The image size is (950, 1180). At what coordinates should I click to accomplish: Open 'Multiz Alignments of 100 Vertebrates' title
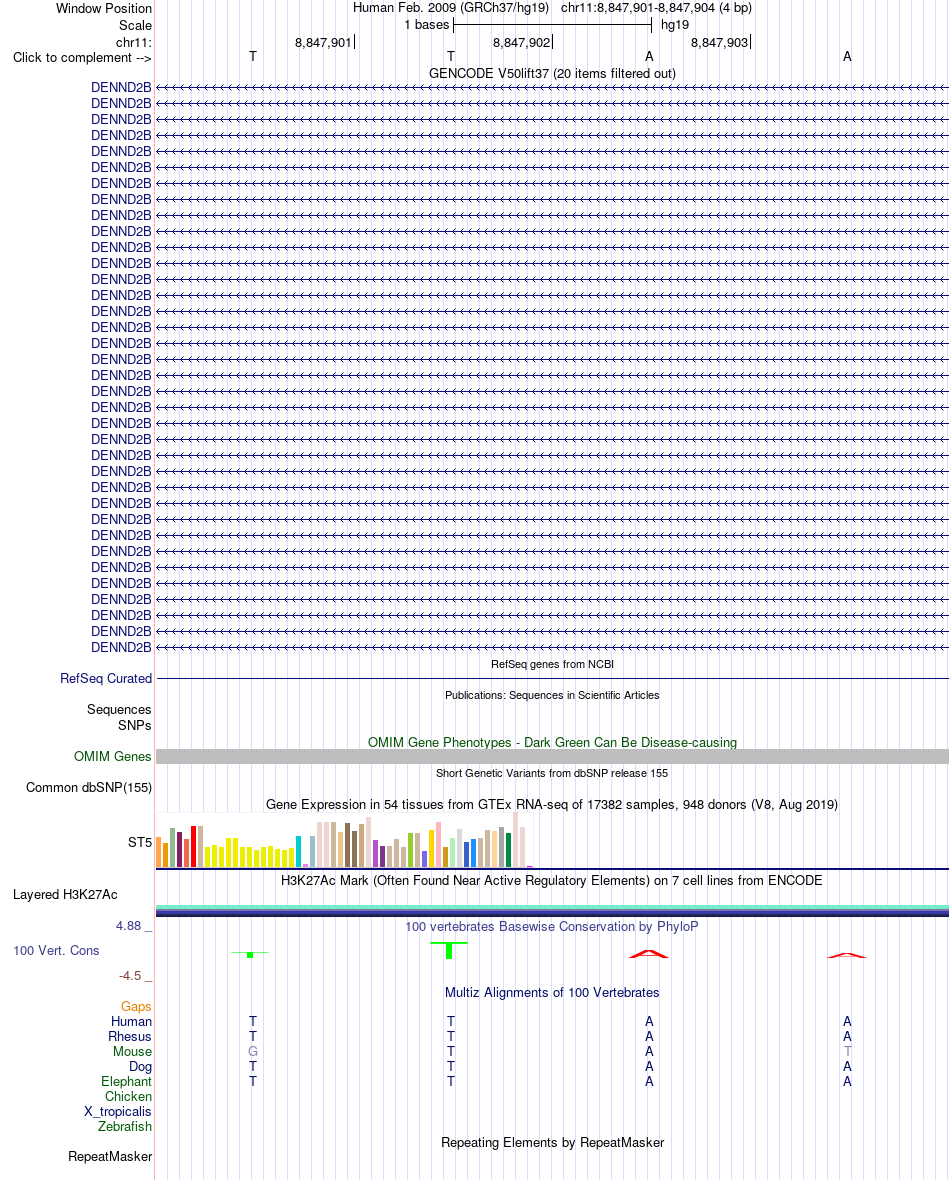point(552,993)
